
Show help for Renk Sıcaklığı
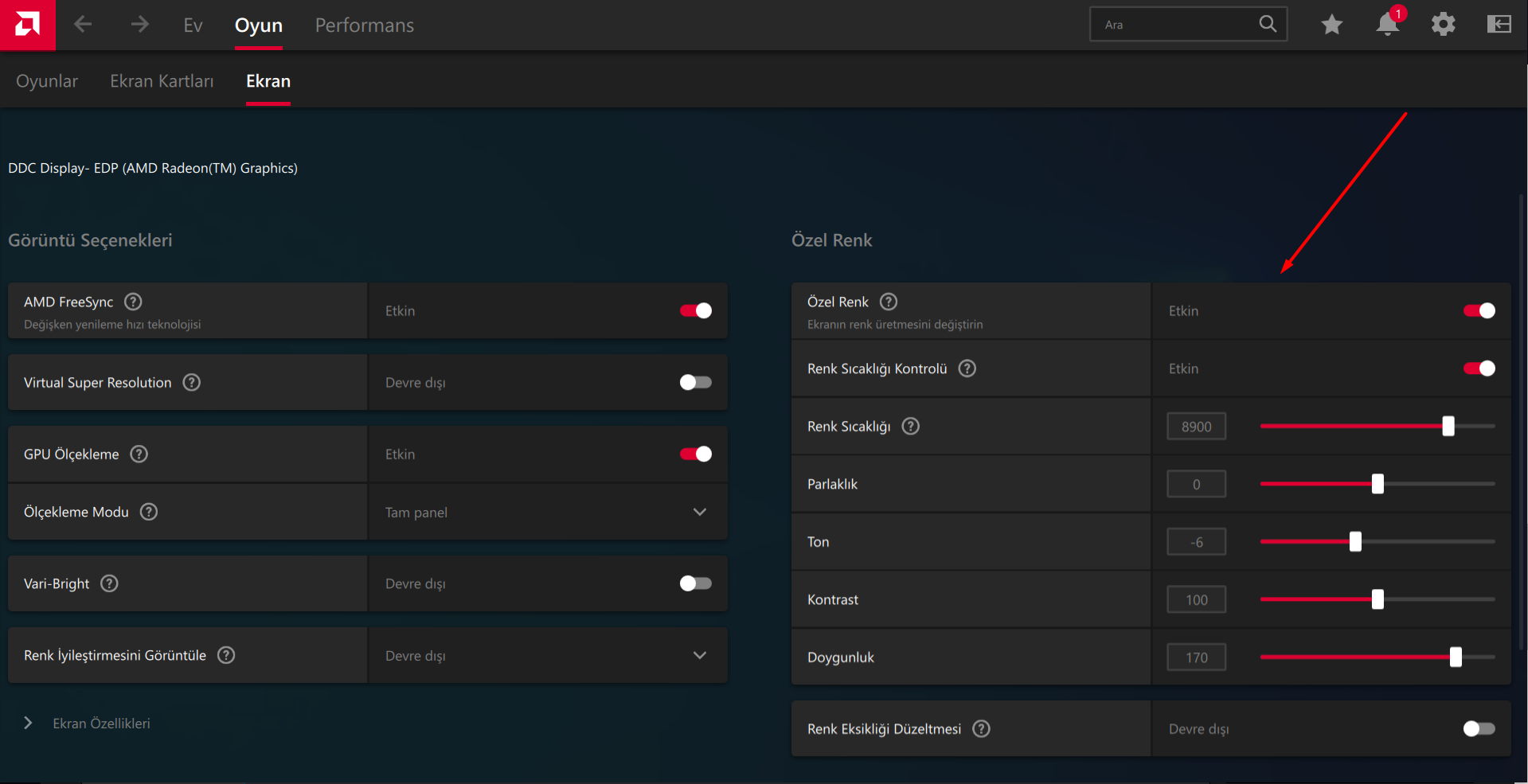click(911, 427)
